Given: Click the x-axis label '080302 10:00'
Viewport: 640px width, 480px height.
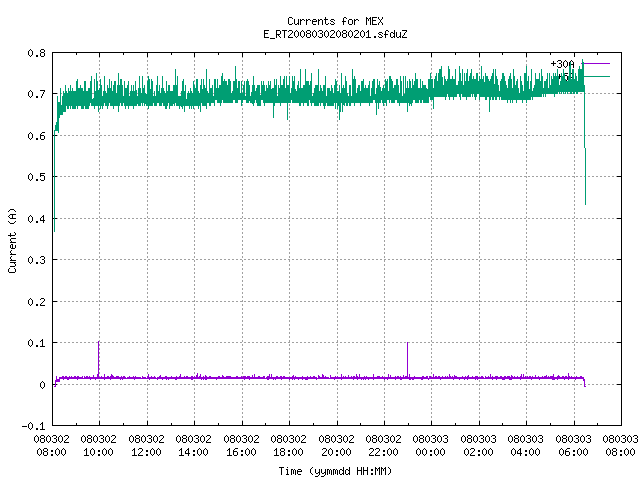Looking at the screenshot, I should point(98,446).
